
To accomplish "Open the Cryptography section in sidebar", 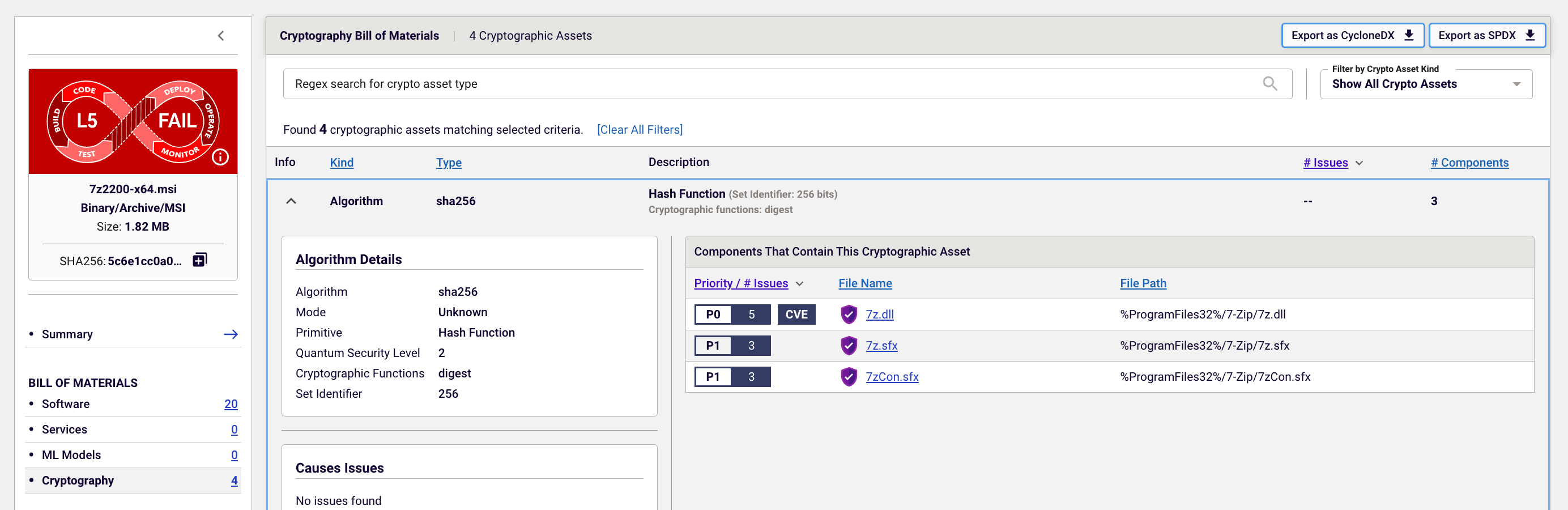I will (x=78, y=480).
